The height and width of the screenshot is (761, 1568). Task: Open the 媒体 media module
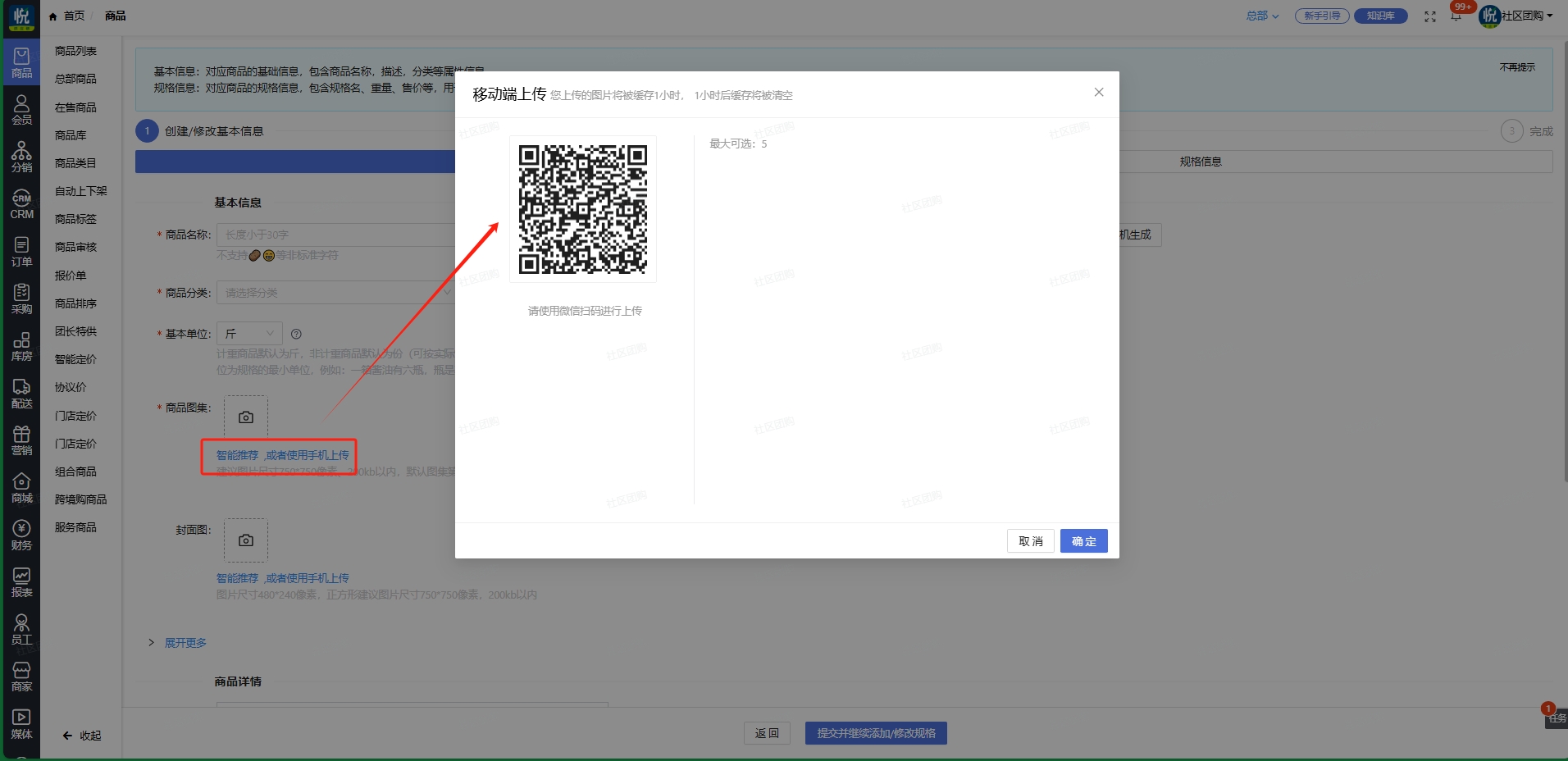tap(21, 725)
